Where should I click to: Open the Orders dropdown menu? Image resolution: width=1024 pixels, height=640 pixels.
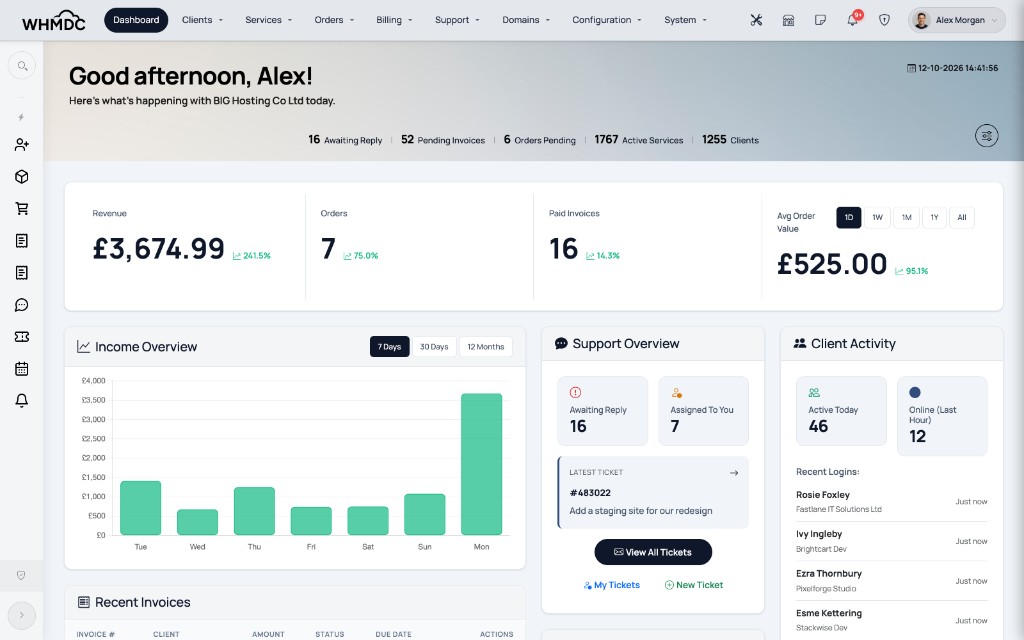(x=334, y=20)
